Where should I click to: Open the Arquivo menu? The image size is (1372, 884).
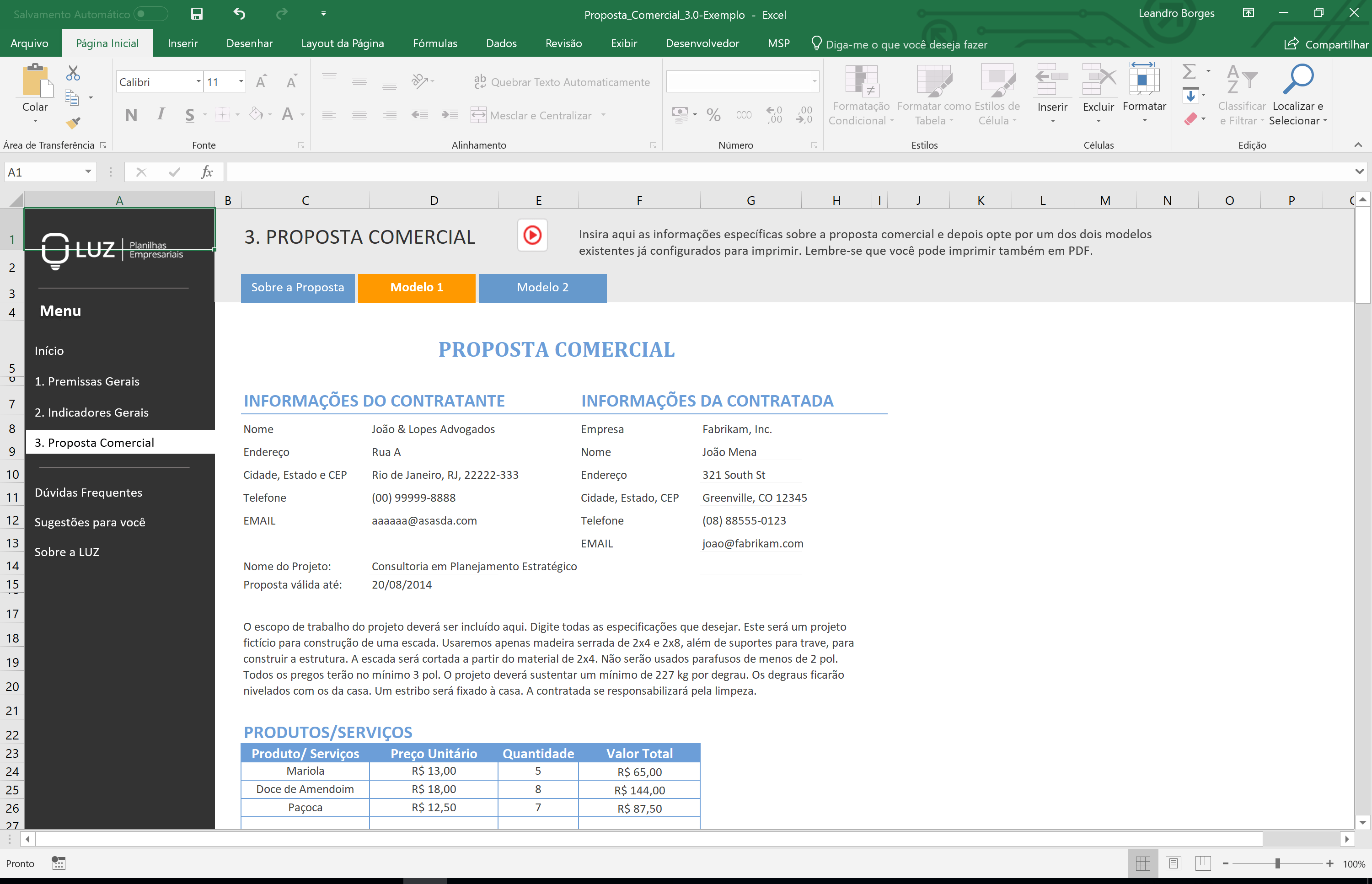tap(29, 43)
